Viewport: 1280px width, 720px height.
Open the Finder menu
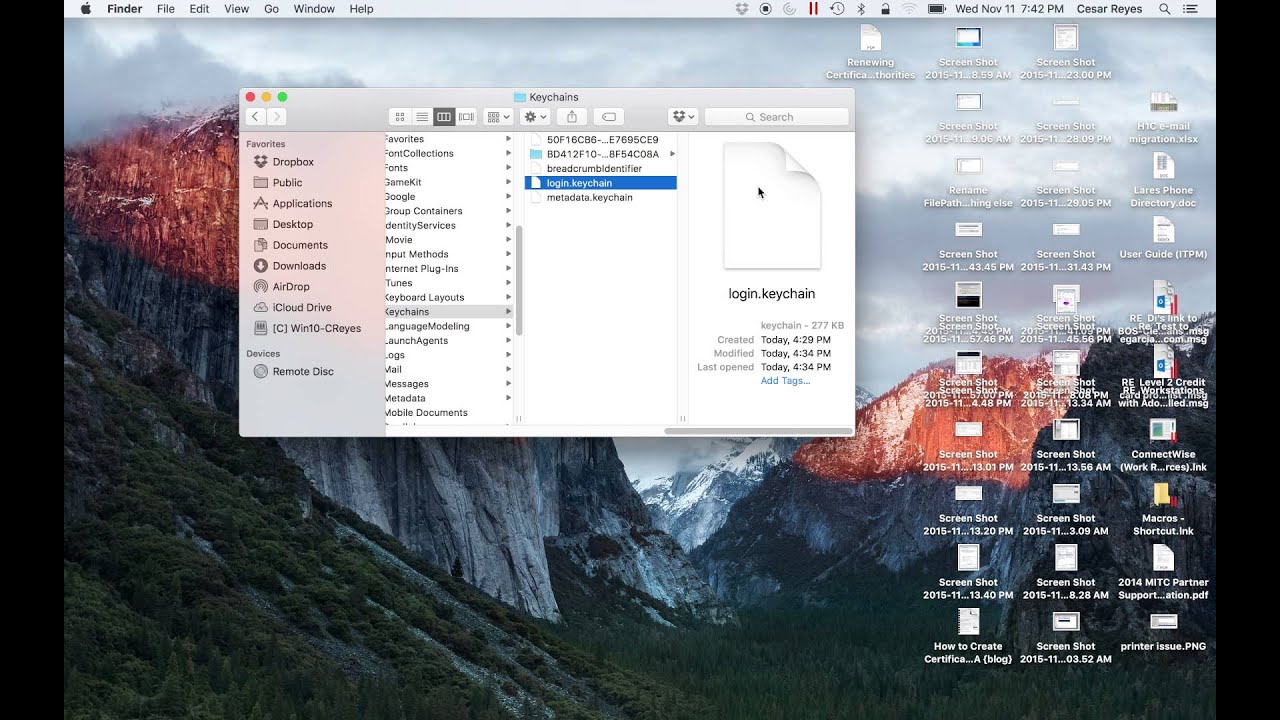point(124,9)
